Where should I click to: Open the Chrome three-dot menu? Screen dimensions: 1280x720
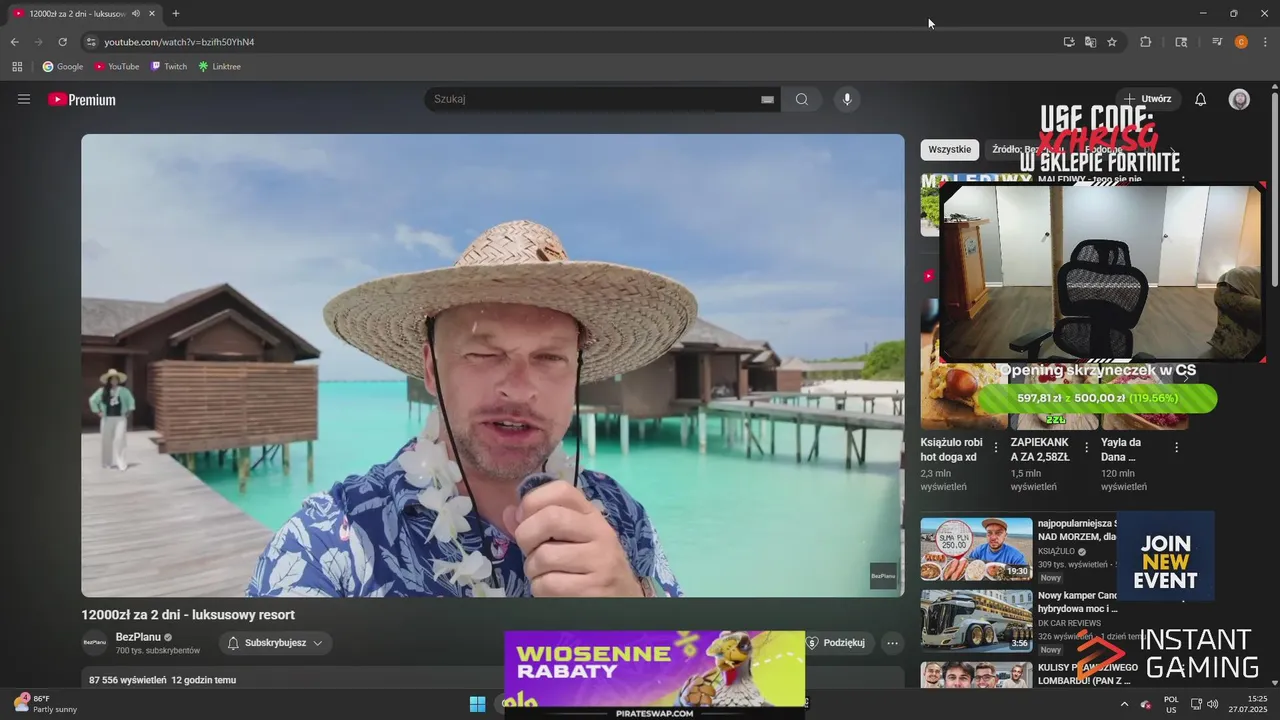pos(1266,42)
